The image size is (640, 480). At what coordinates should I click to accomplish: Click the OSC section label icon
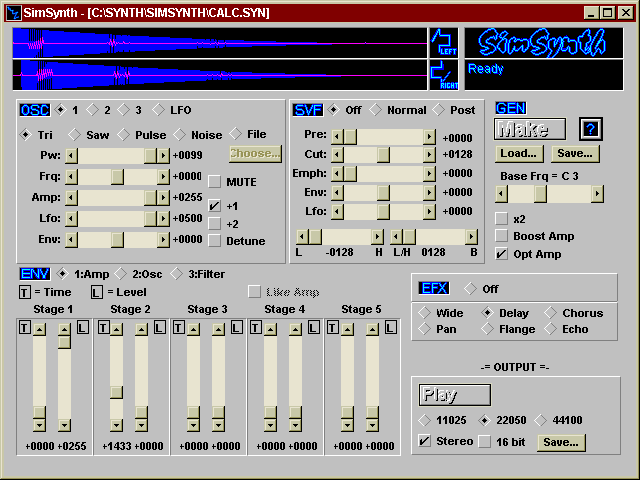[x=34, y=110]
